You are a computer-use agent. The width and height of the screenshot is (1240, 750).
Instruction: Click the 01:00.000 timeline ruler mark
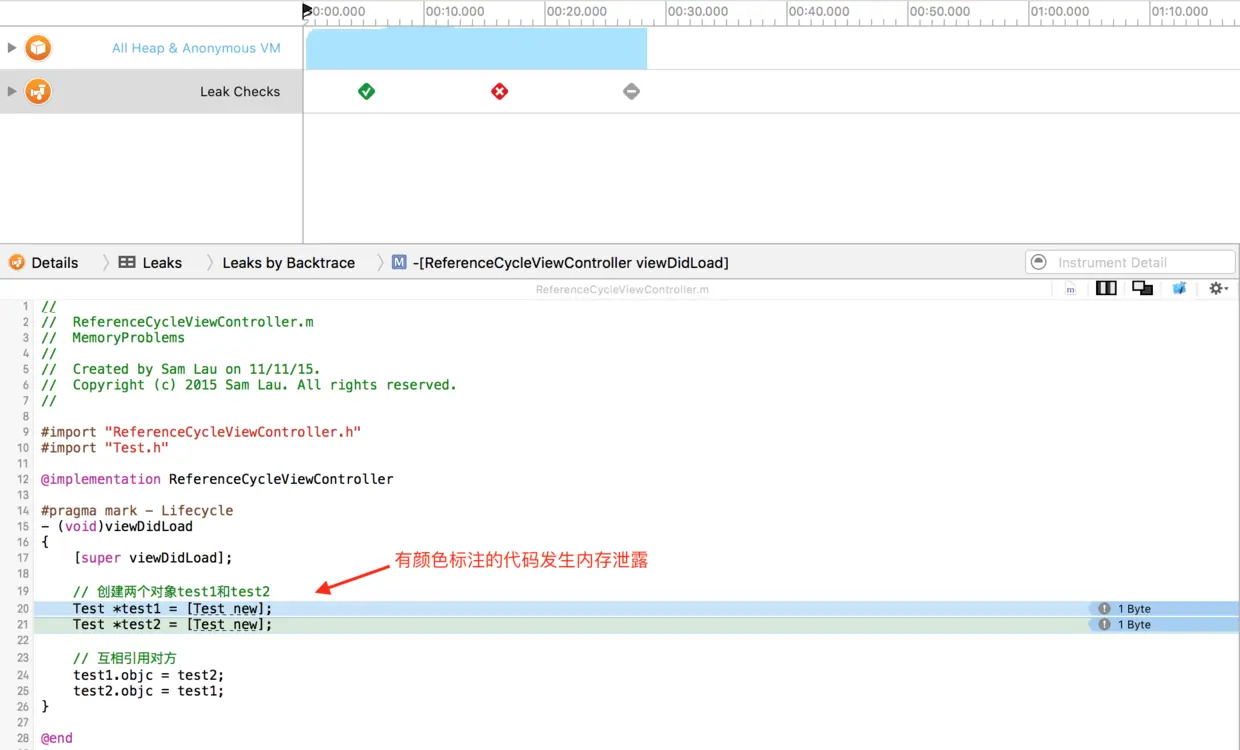click(1060, 12)
